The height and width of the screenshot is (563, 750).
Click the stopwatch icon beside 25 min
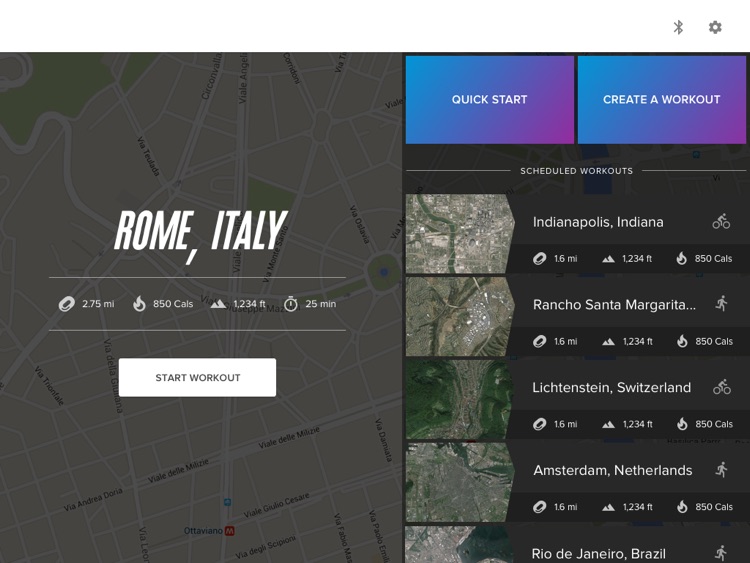[x=291, y=304]
